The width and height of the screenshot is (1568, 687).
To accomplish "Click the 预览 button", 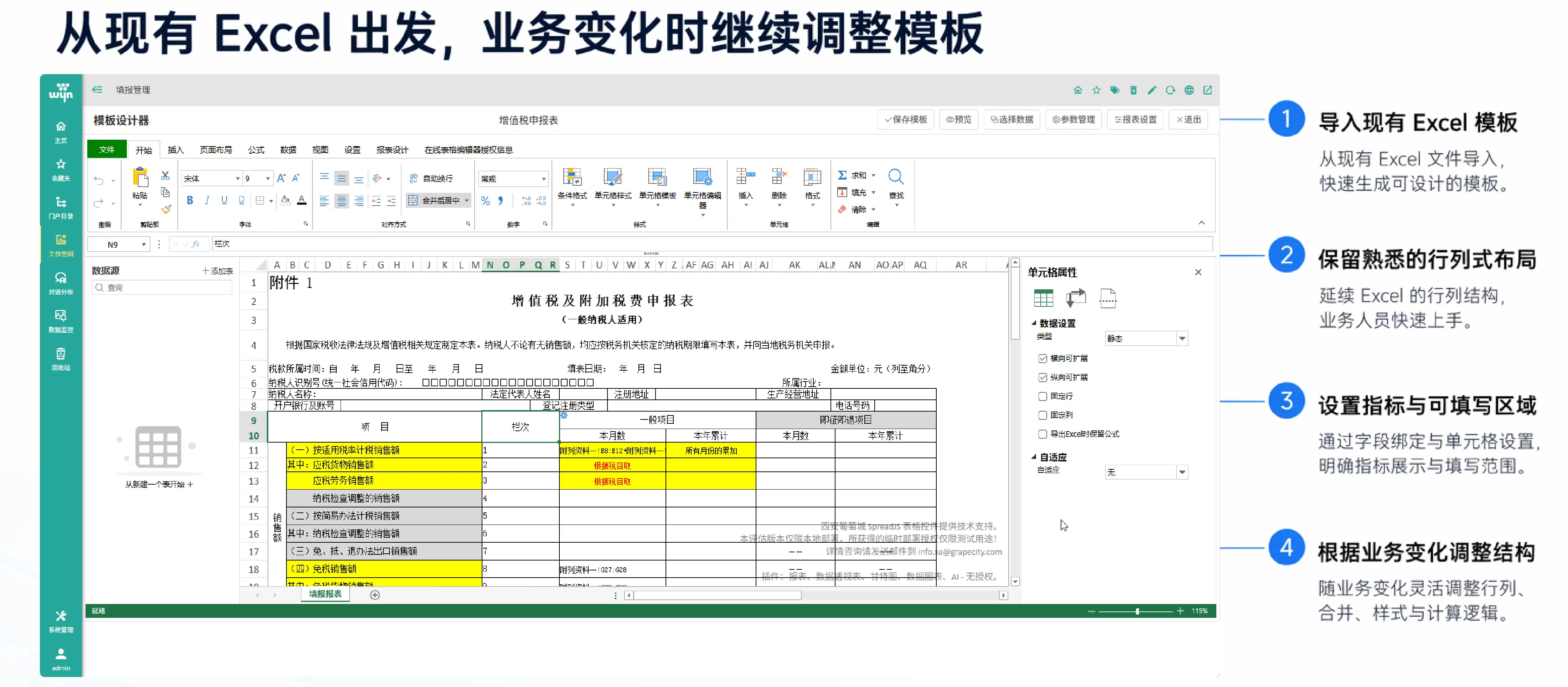I will pos(959,120).
